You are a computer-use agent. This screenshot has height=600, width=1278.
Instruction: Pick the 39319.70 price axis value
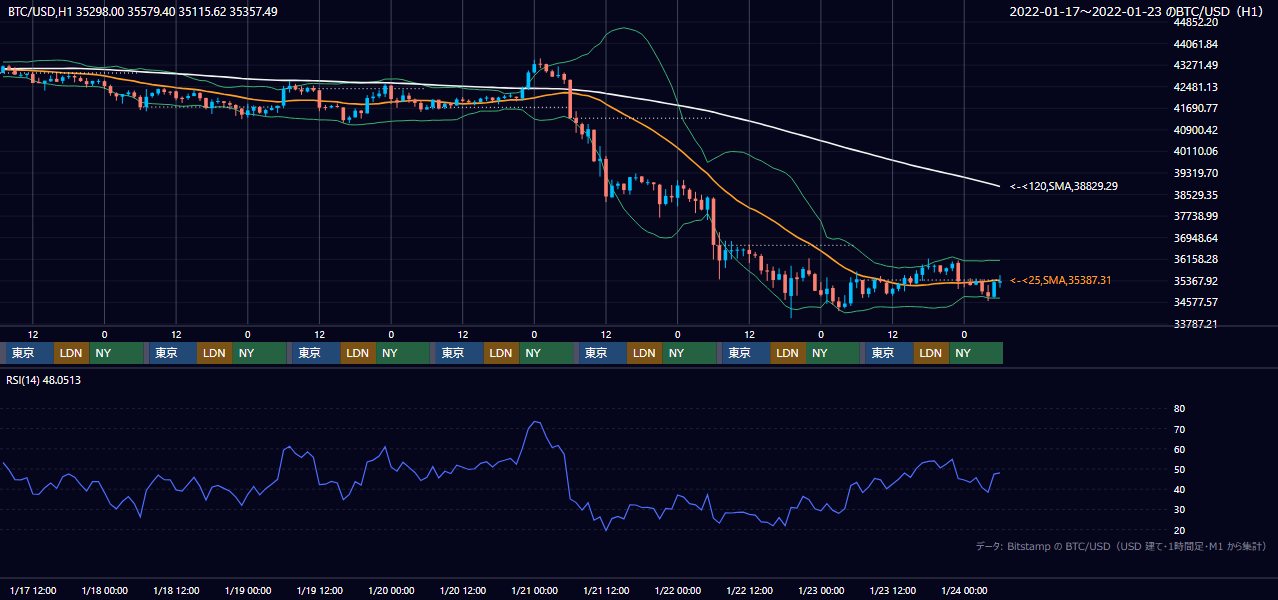[1195, 173]
